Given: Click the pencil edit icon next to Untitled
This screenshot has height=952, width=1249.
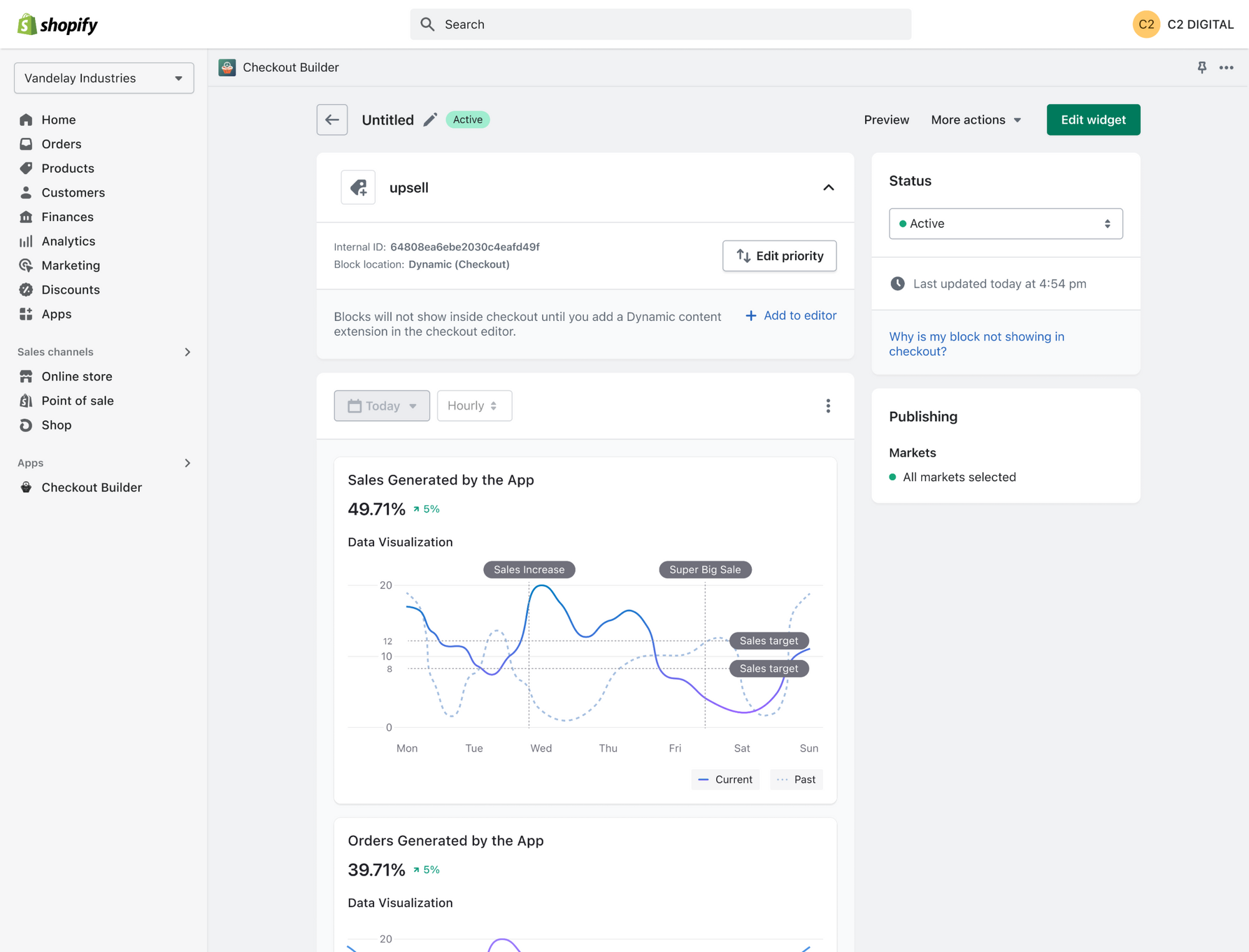Looking at the screenshot, I should click(430, 120).
